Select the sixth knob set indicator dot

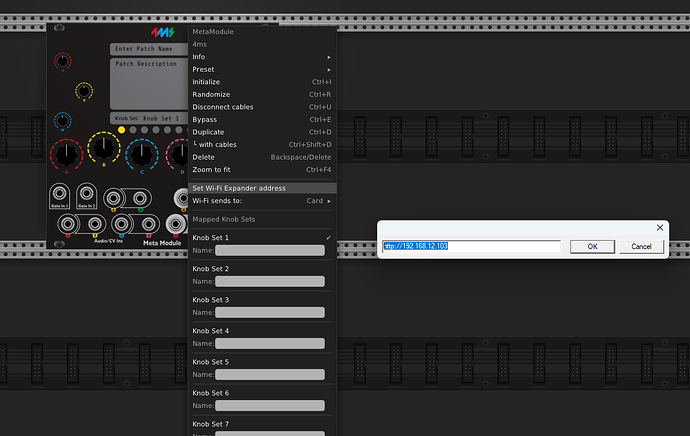point(179,130)
